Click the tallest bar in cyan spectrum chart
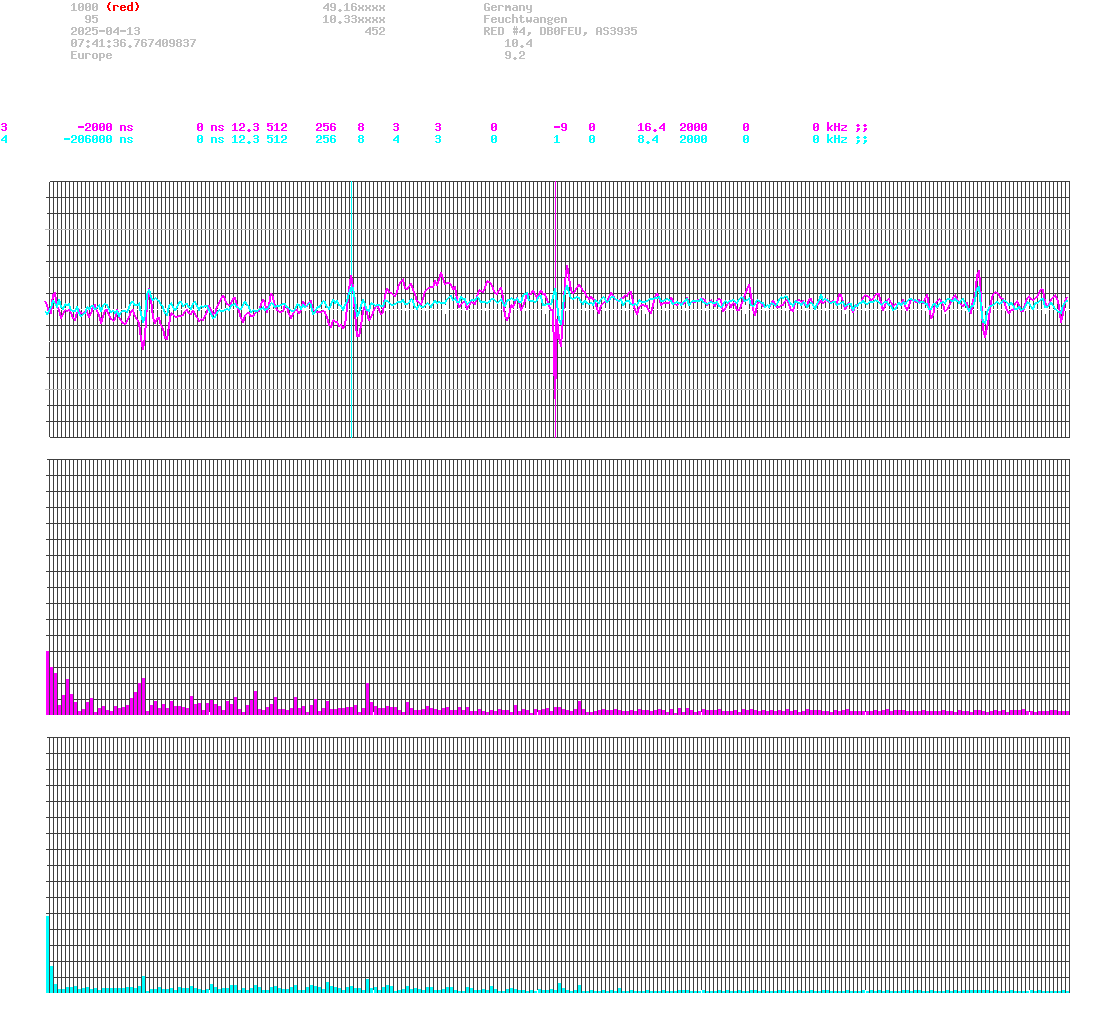1095x1015 pixels. (x=48, y=954)
